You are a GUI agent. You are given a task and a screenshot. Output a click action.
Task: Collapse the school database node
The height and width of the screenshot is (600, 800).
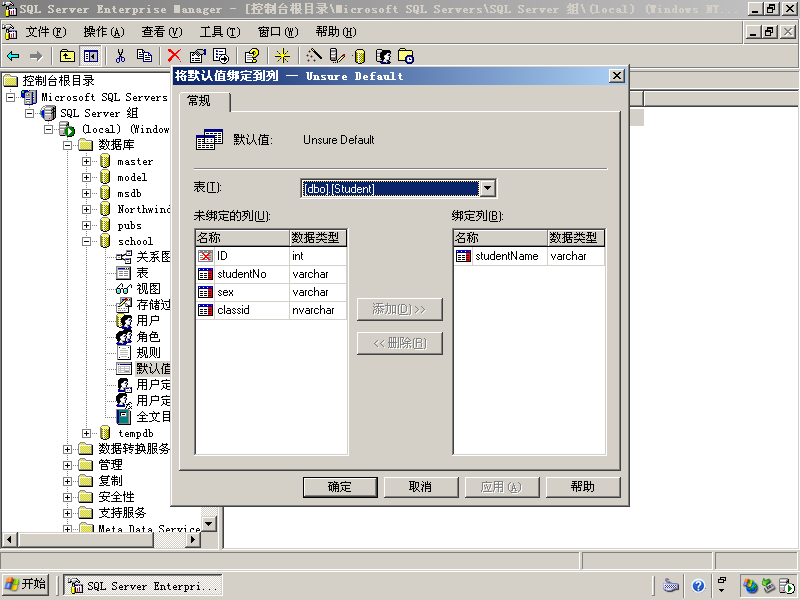pos(87,241)
